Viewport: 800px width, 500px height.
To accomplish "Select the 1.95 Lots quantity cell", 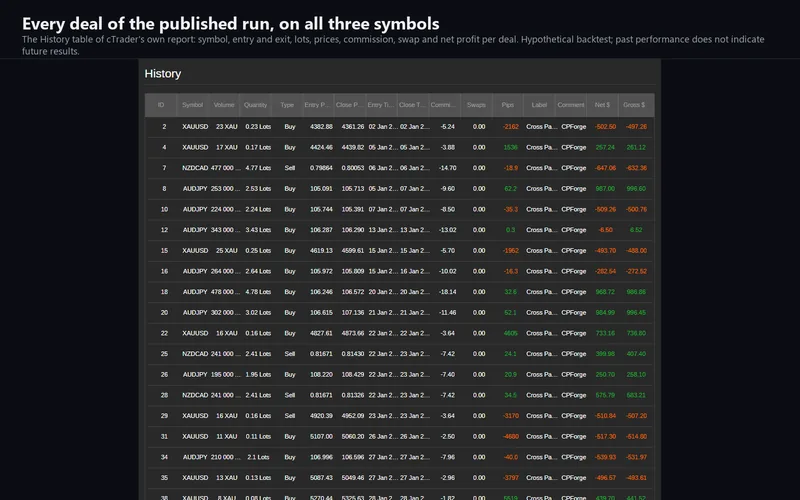I will pos(258,374).
